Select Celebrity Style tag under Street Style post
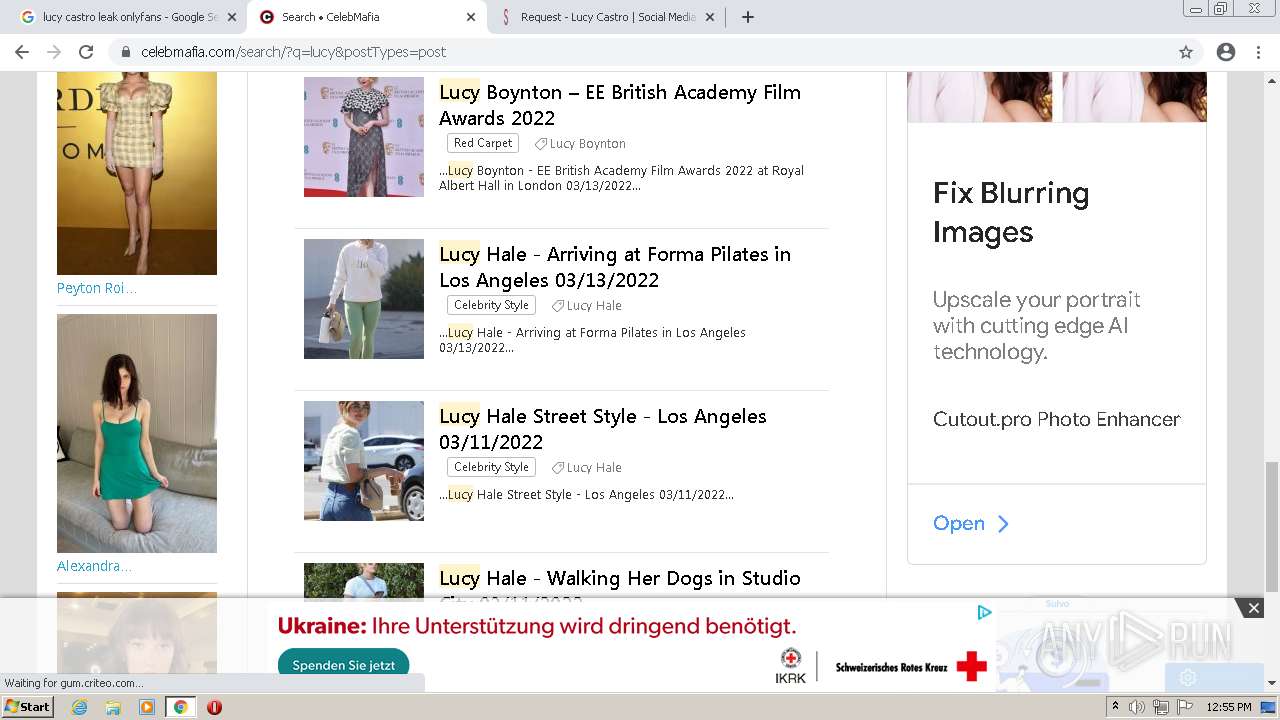 [x=491, y=467]
